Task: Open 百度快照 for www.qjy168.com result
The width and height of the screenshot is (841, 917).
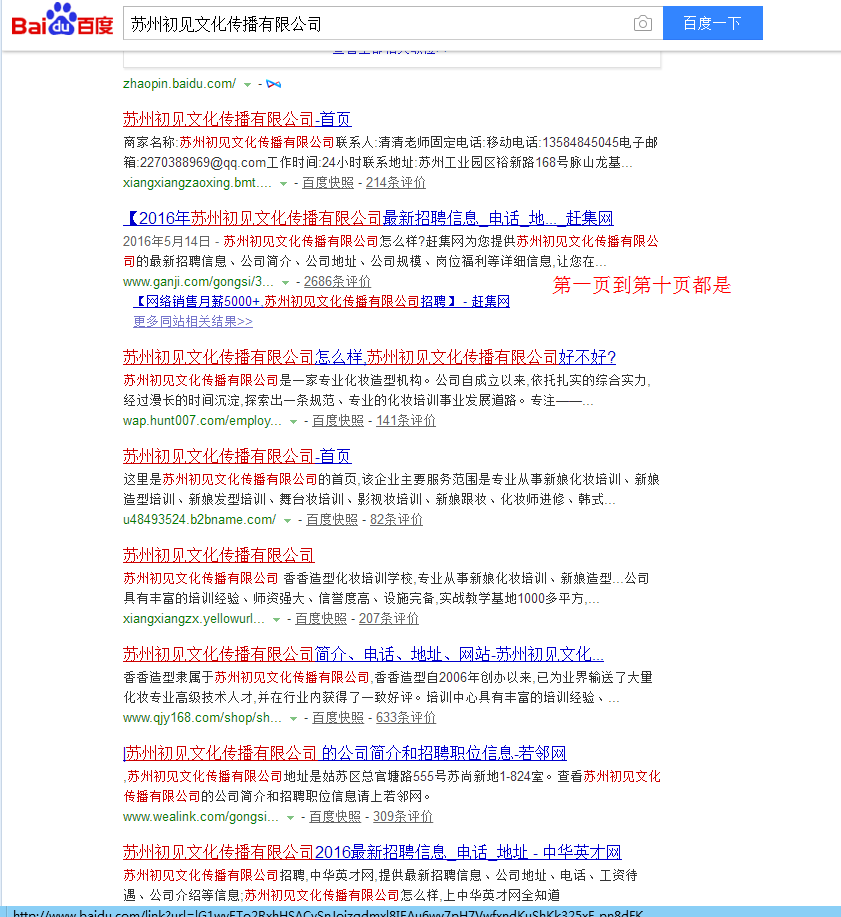Action: (337, 717)
